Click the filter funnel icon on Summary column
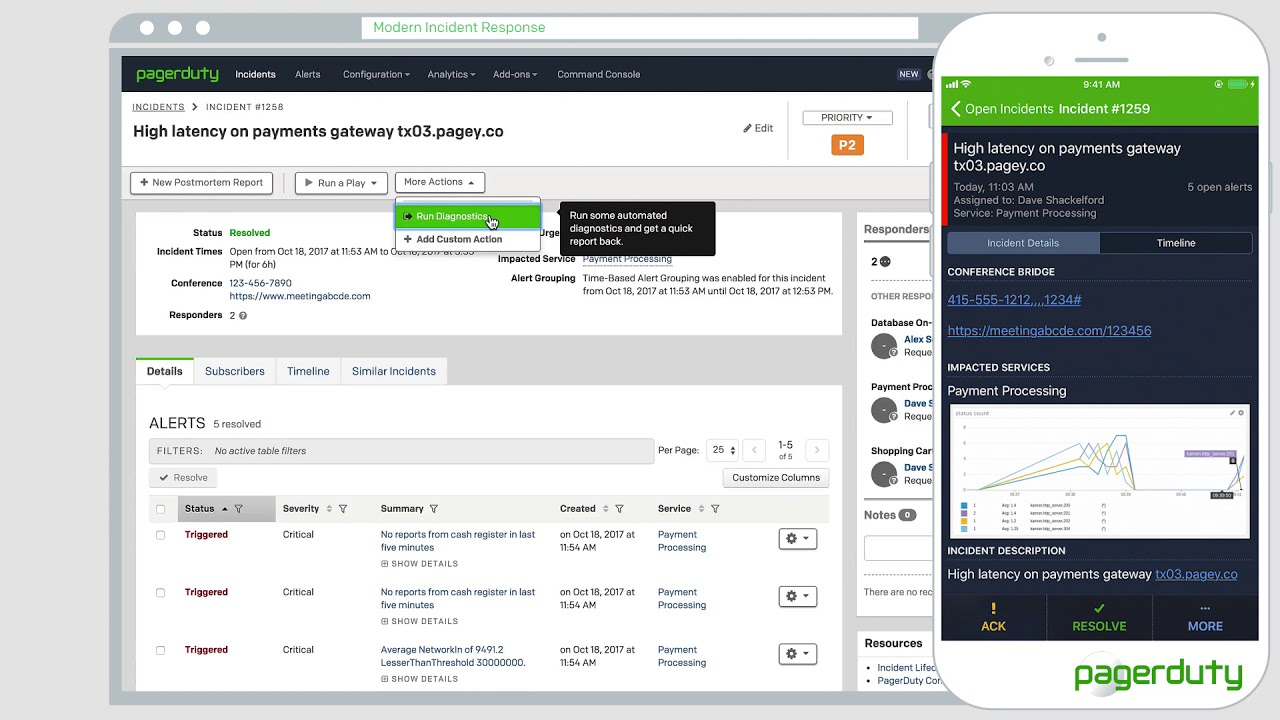Image resolution: width=1280 pixels, height=720 pixels. (434, 508)
